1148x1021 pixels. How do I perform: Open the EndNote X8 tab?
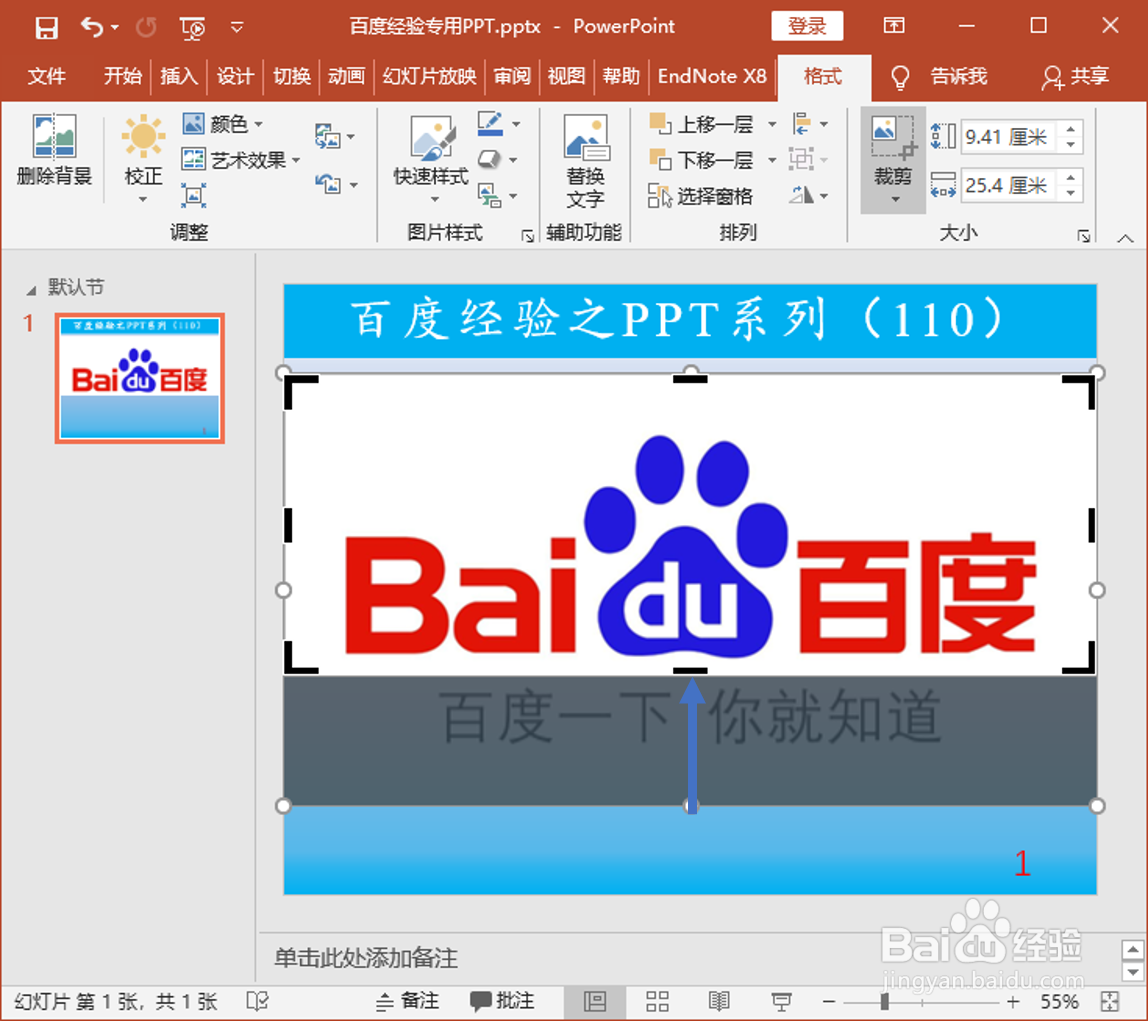[x=712, y=76]
